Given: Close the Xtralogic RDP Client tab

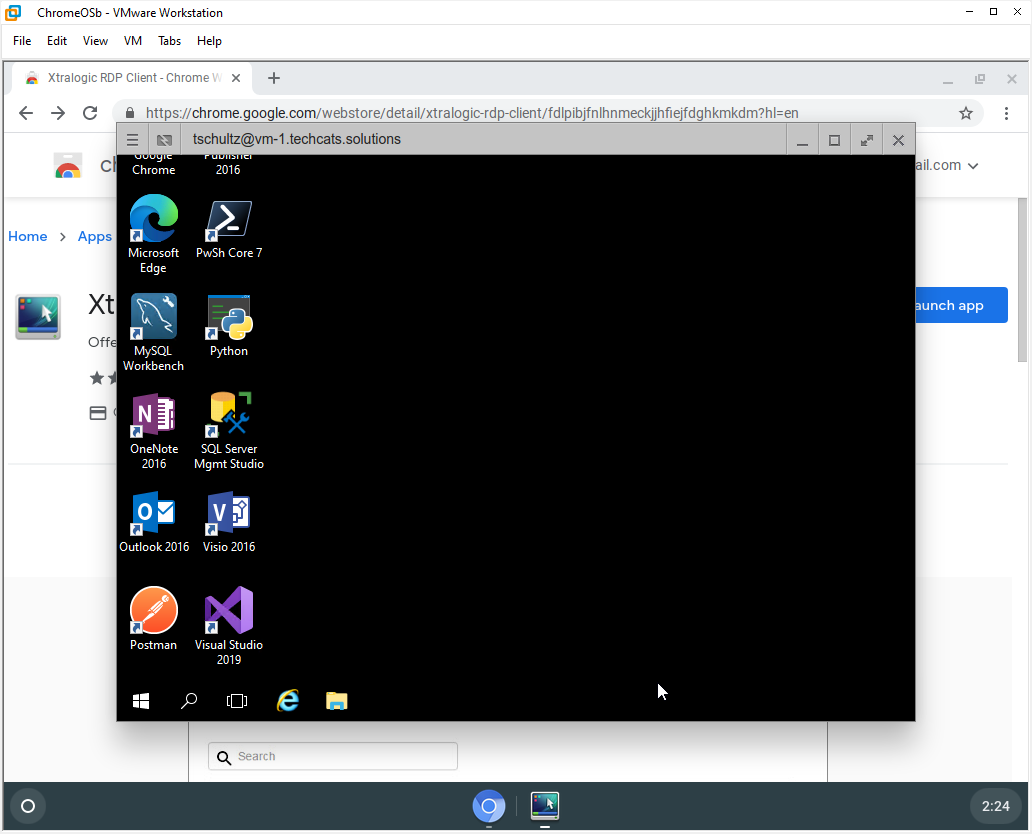Looking at the screenshot, I should click(236, 78).
